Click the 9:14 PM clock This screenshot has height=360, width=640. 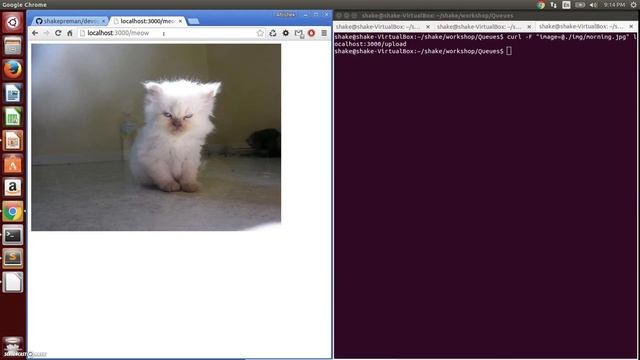(x=614, y=5)
